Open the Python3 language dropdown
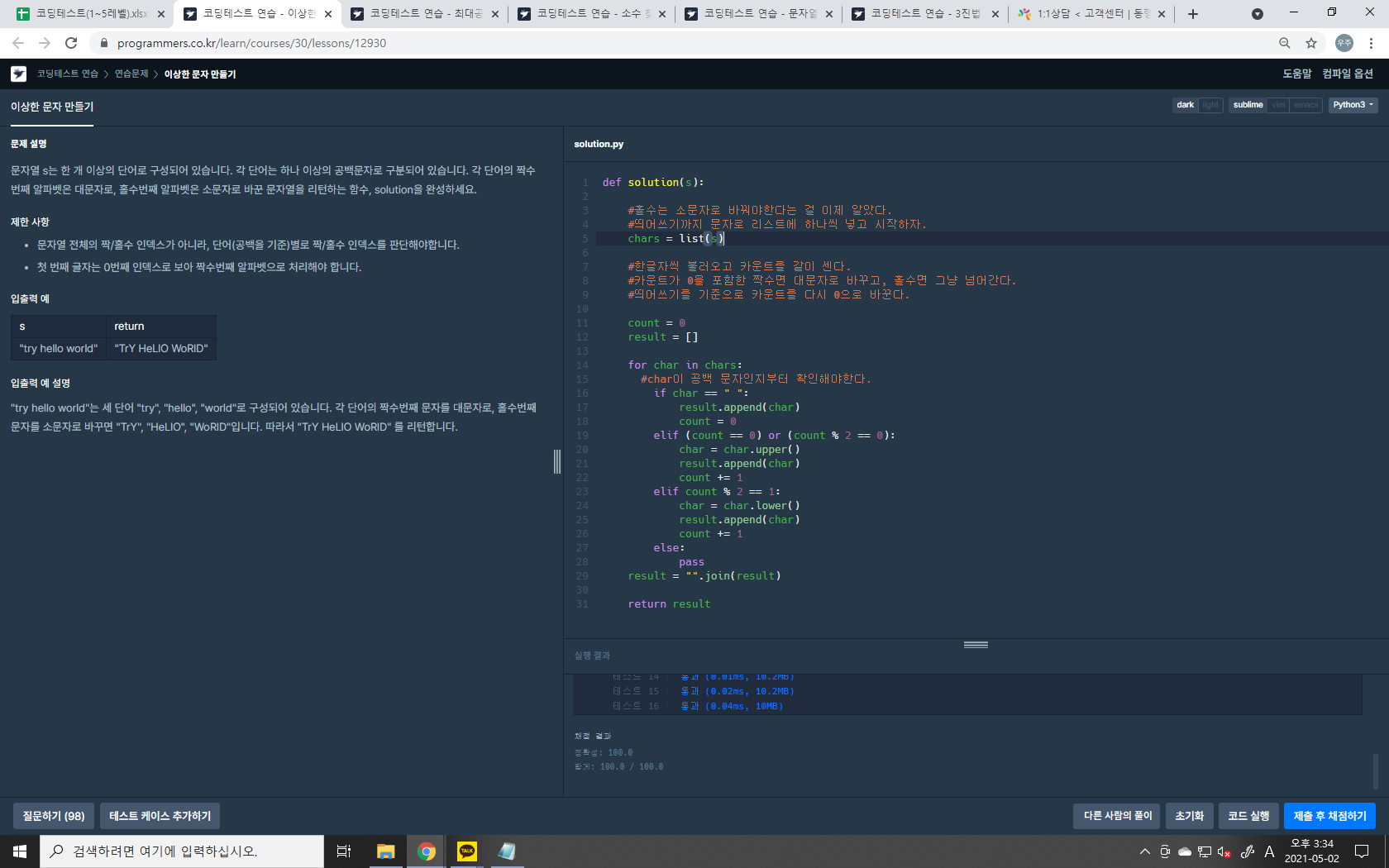The height and width of the screenshot is (868, 1389). pos(1353,105)
